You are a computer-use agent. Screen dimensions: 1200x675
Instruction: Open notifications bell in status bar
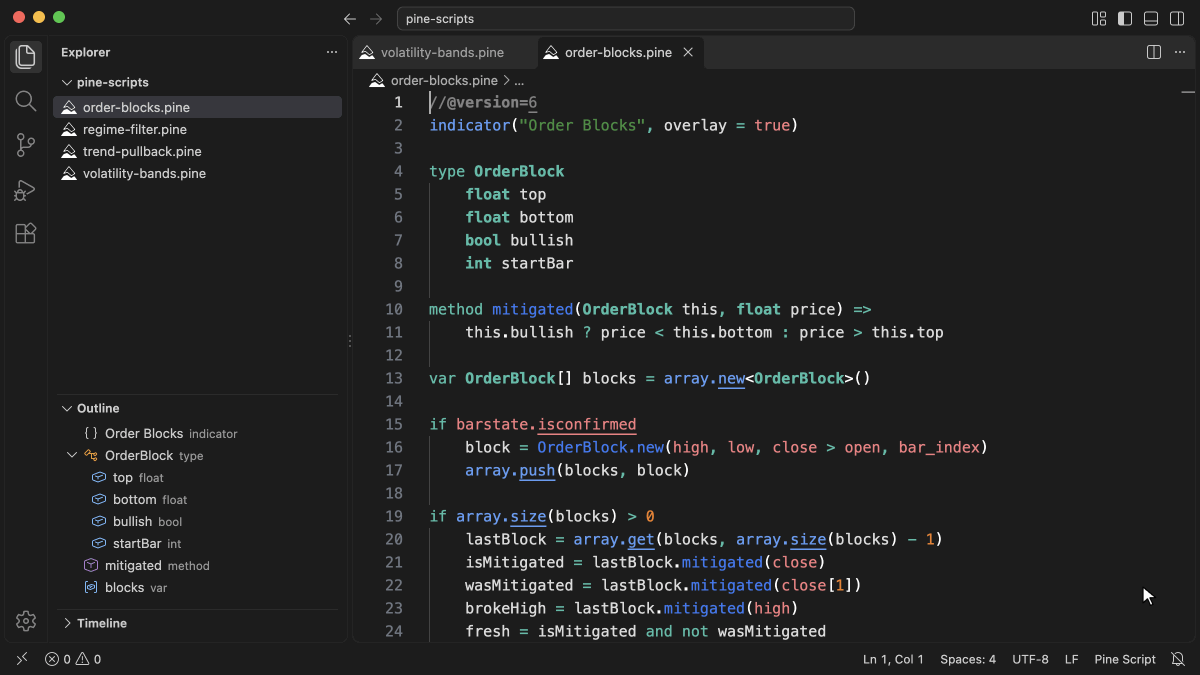point(1178,659)
